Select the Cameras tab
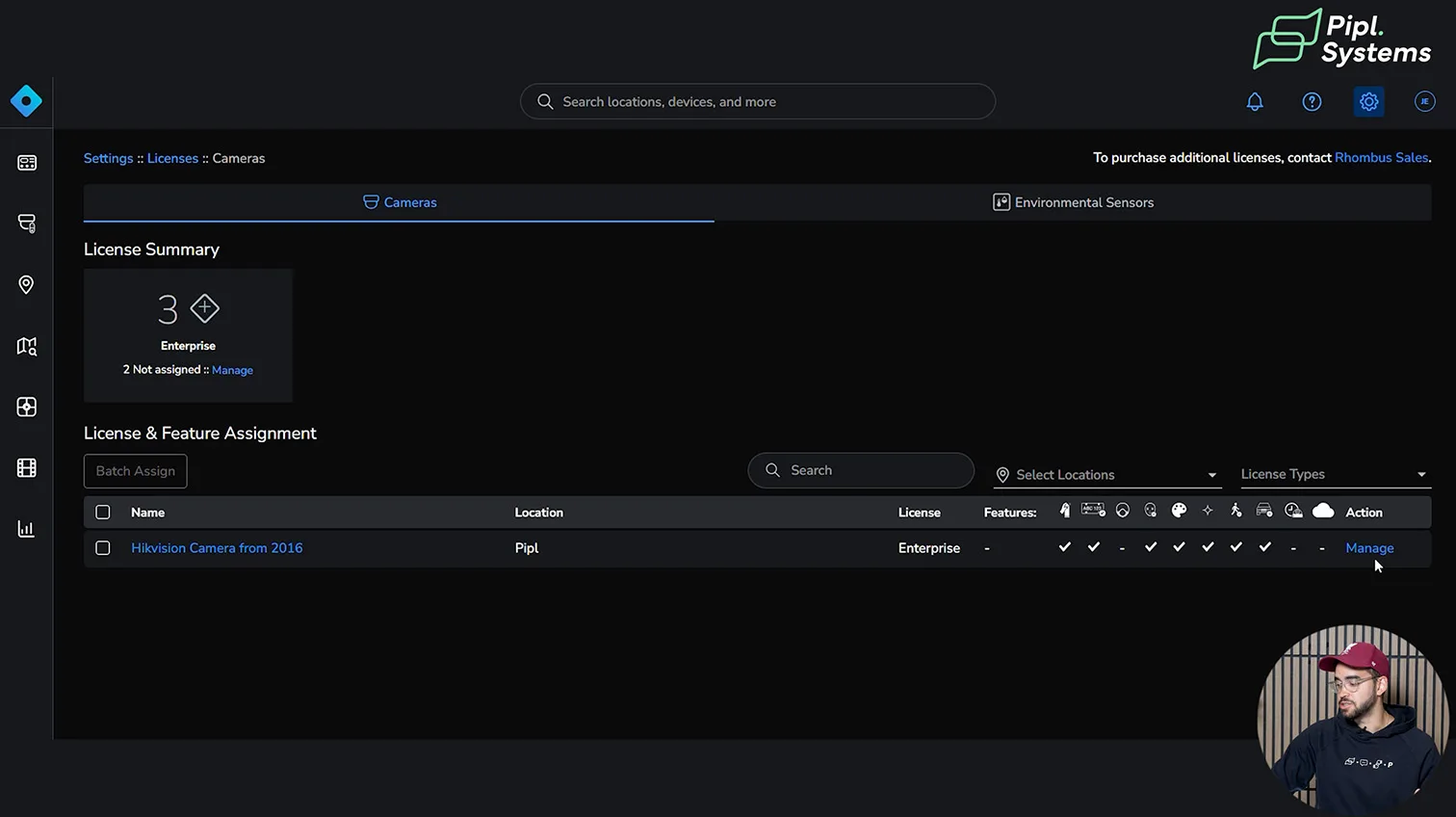Image resolution: width=1456 pixels, height=817 pixels. pyautogui.click(x=400, y=202)
